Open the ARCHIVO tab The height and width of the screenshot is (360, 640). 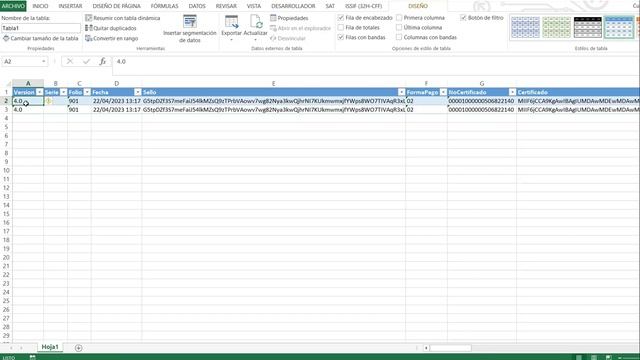pyautogui.click(x=13, y=6)
